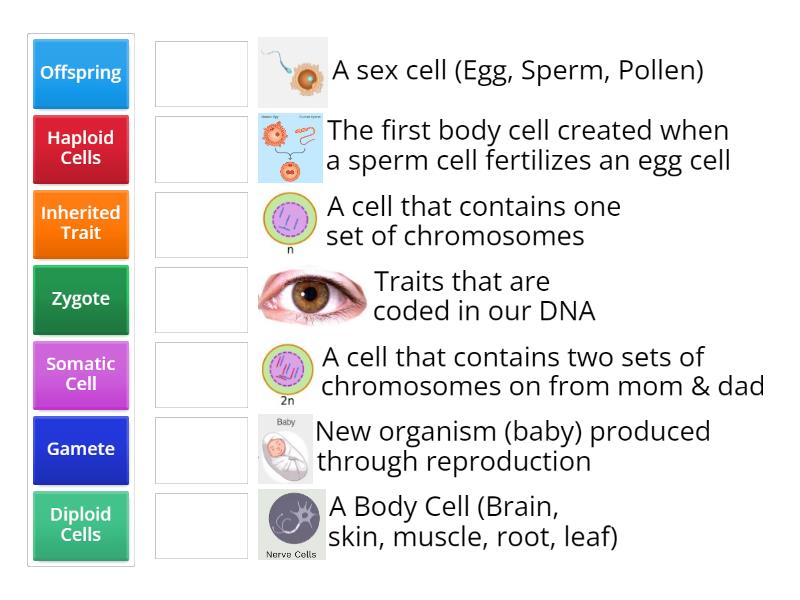Click the Zygote tile
The image size is (800, 600).
point(80,299)
